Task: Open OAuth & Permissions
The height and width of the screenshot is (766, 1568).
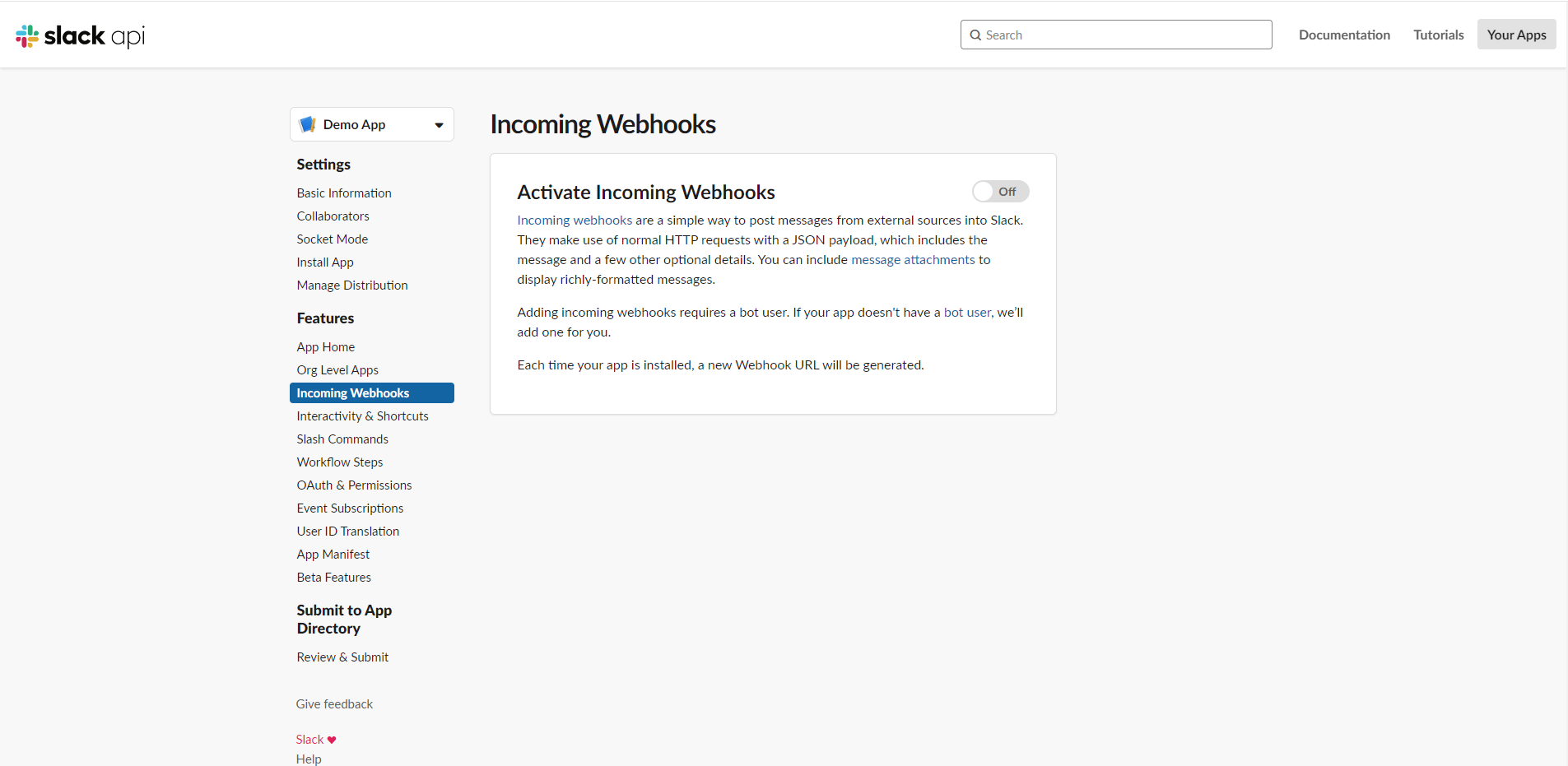Action: point(354,485)
